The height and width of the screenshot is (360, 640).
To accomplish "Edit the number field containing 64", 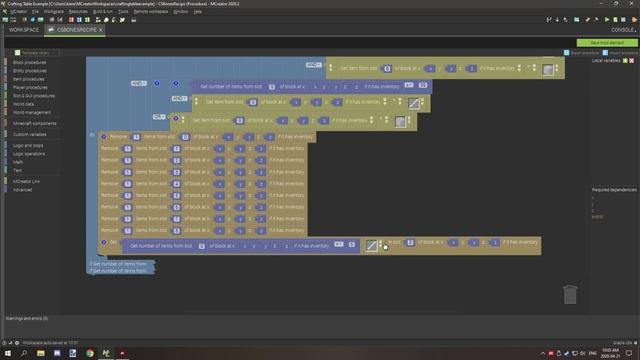I will [x=423, y=85].
